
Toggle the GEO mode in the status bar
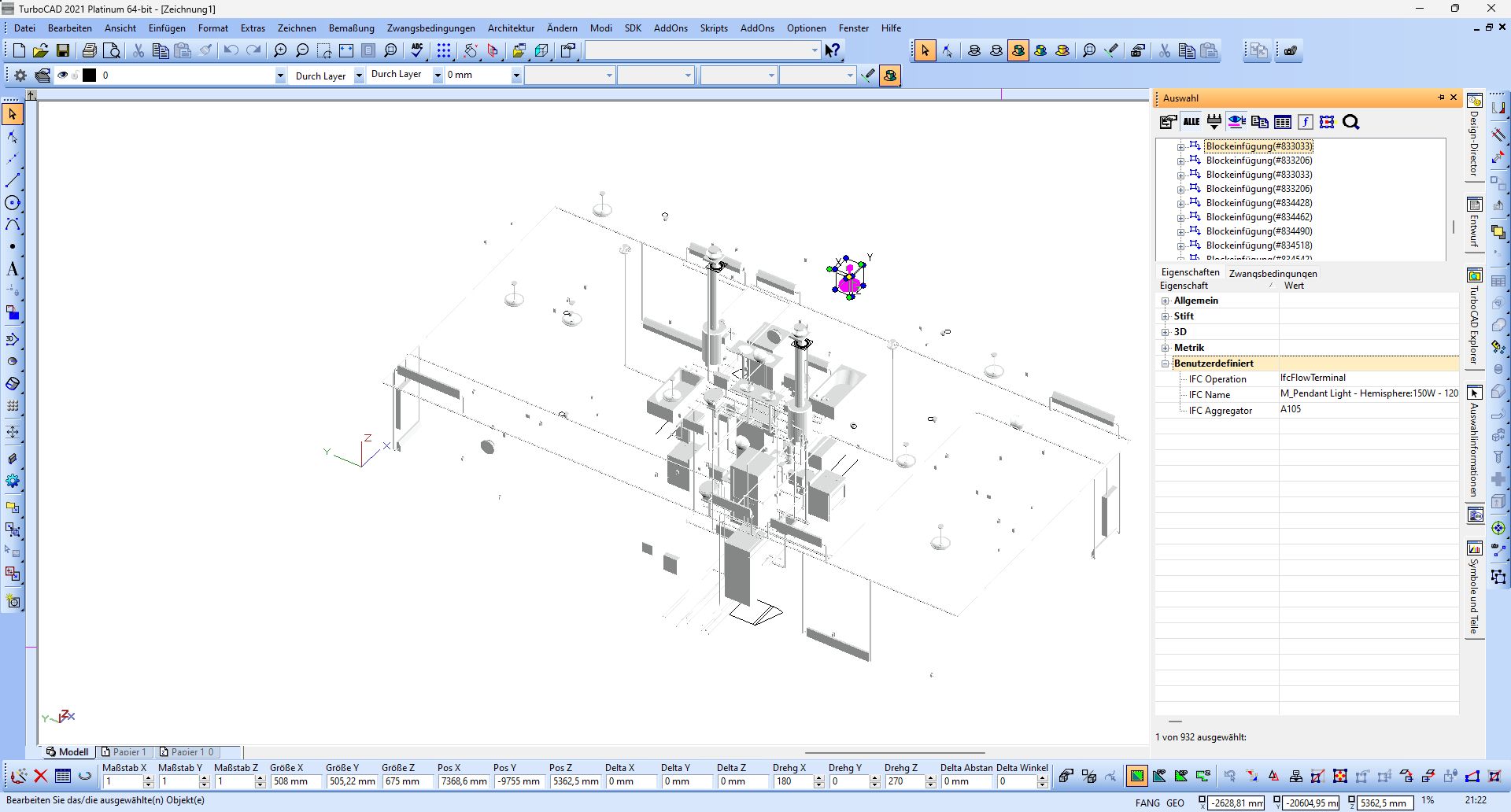(x=1176, y=803)
